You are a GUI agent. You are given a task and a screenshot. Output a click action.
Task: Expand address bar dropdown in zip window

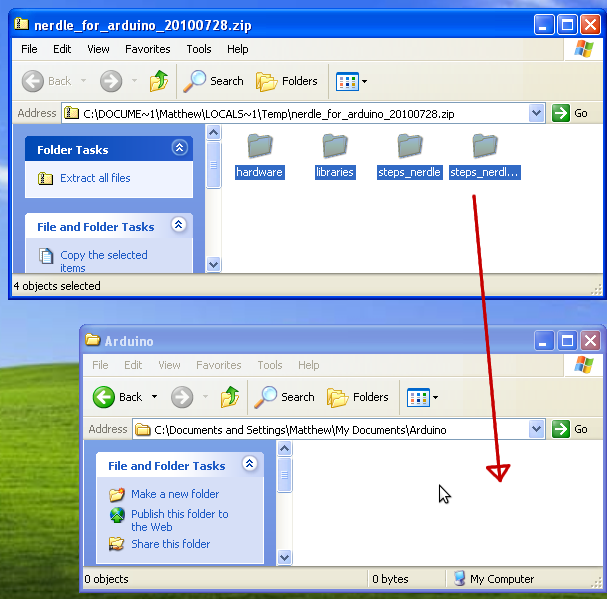click(536, 113)
